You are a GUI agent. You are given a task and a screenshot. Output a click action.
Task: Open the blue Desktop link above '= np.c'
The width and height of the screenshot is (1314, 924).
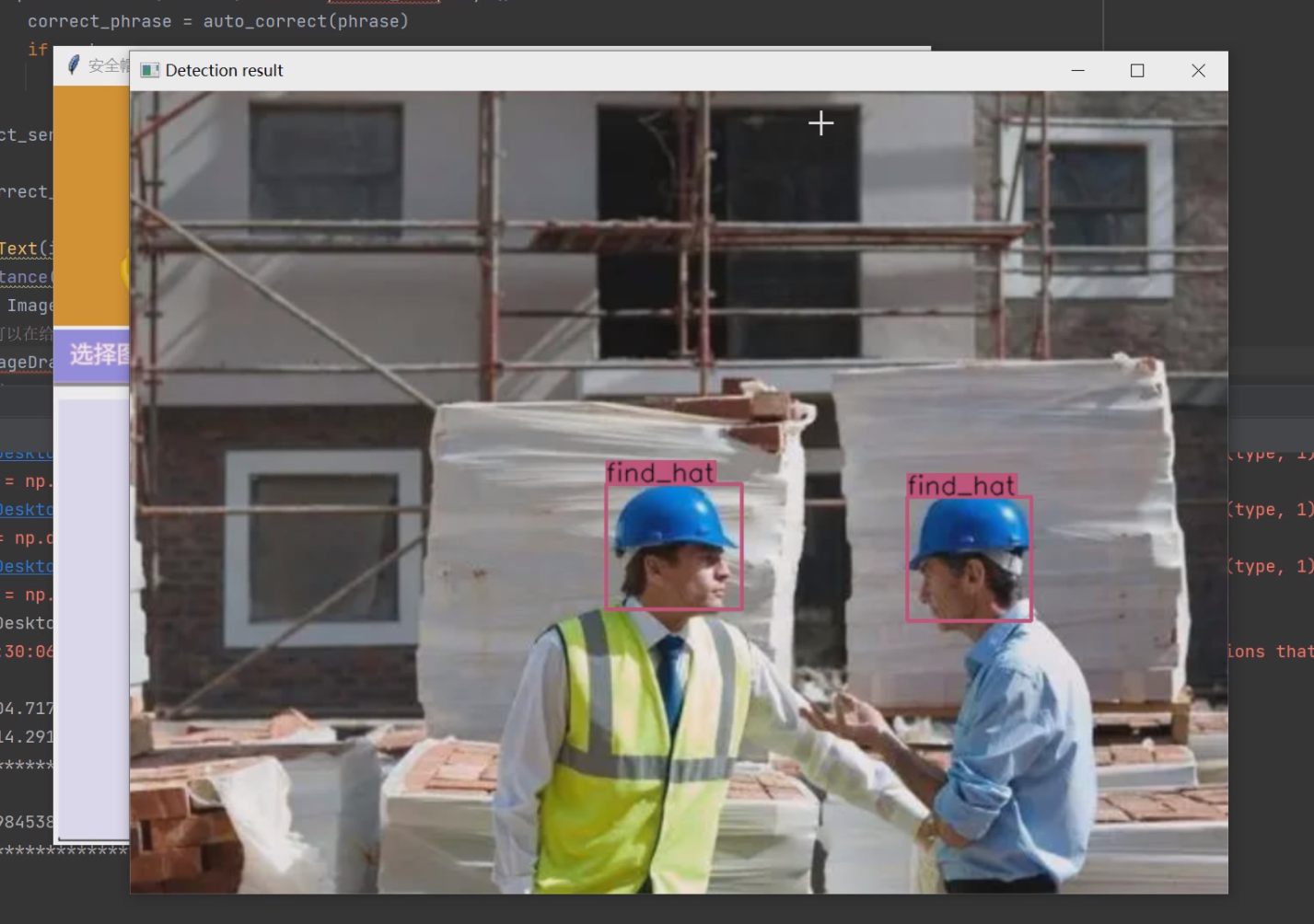coord(27,510)
